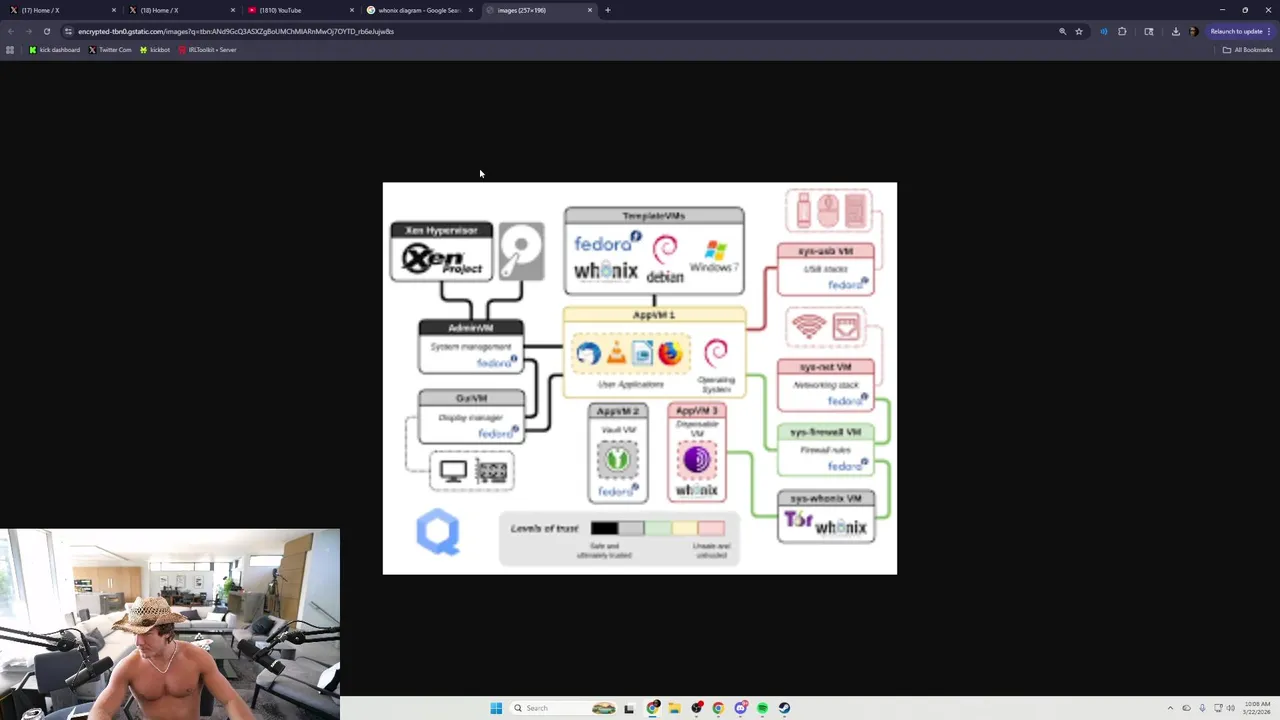
Task: Expand the All Bookmarks folder
Action: [x=1247, y=50]
